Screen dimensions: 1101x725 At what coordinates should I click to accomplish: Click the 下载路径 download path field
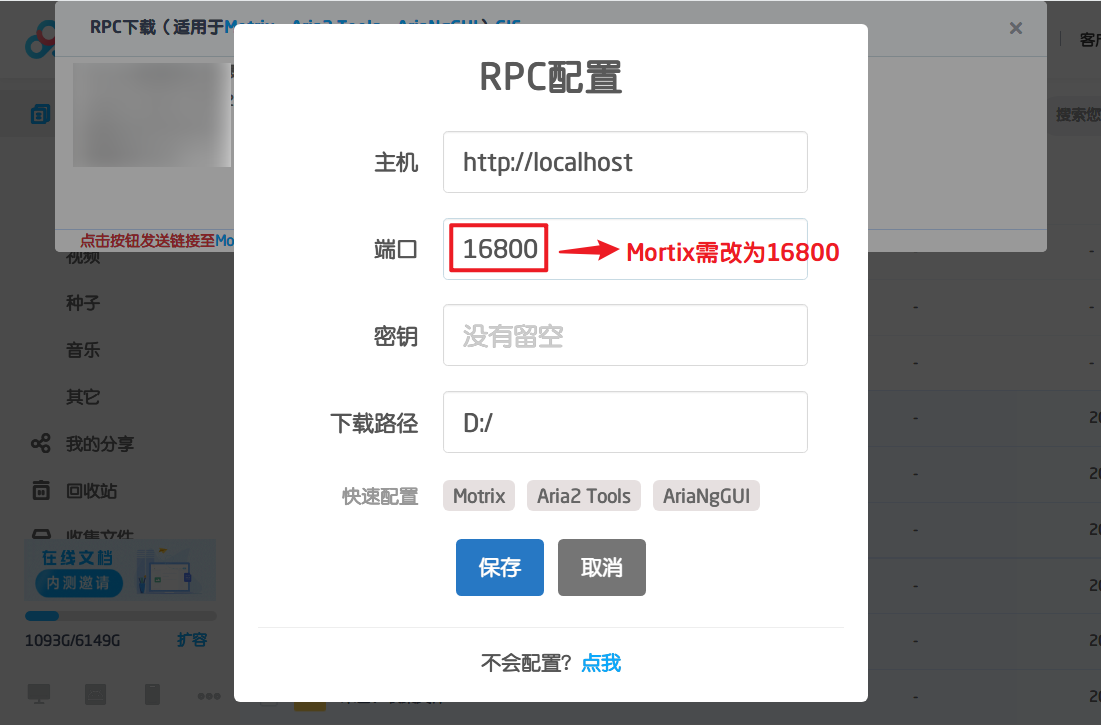point(625,423)
